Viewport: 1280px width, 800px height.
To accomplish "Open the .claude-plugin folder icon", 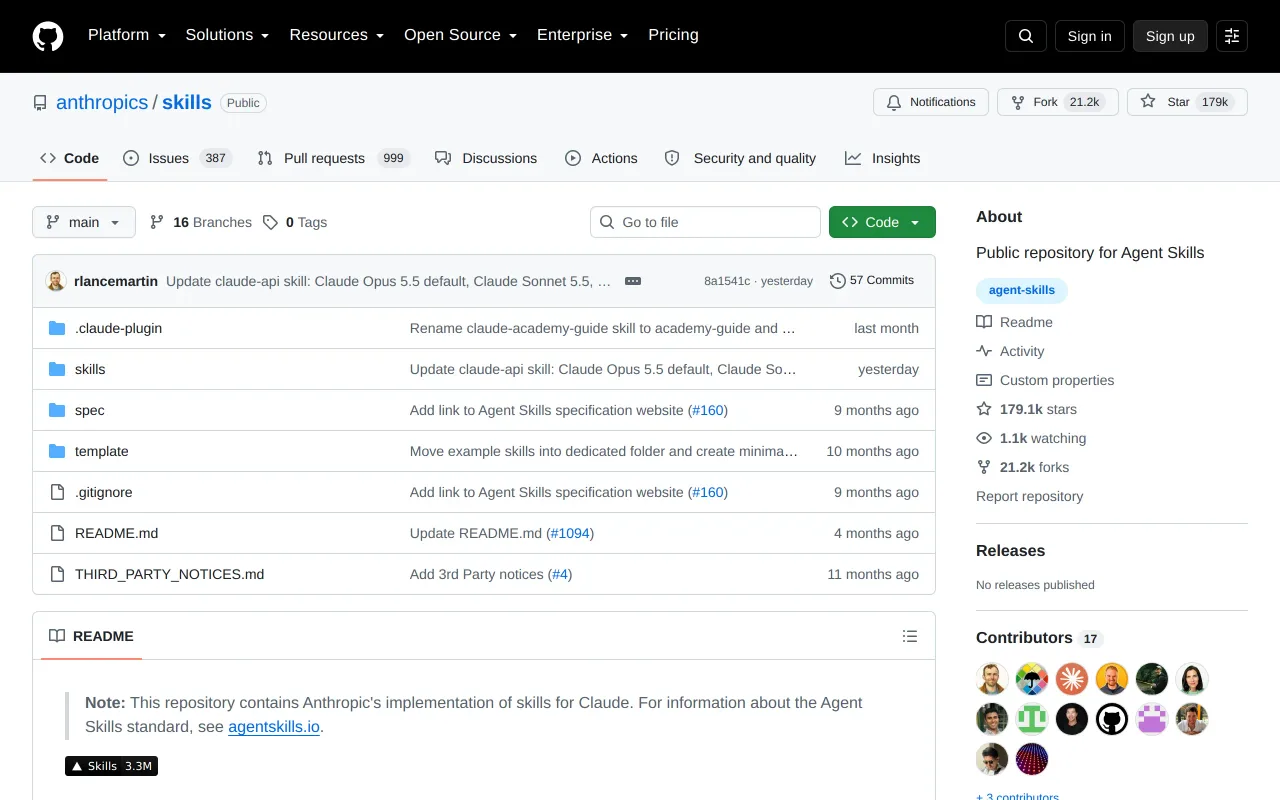I will [x=57, y=328].
